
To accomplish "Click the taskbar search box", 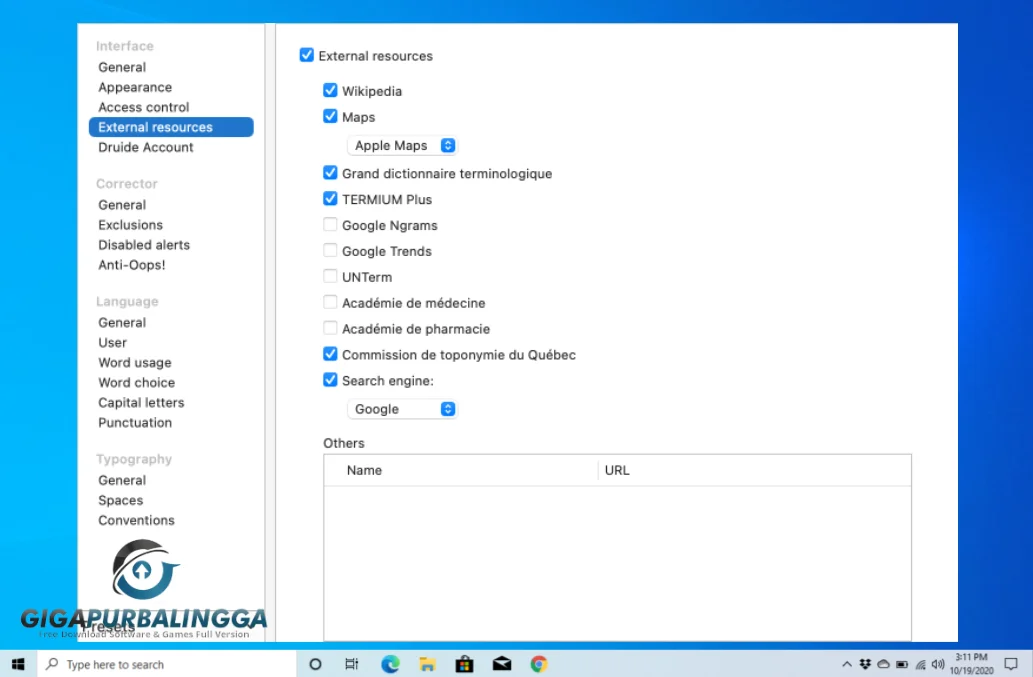I will [167, 664].
